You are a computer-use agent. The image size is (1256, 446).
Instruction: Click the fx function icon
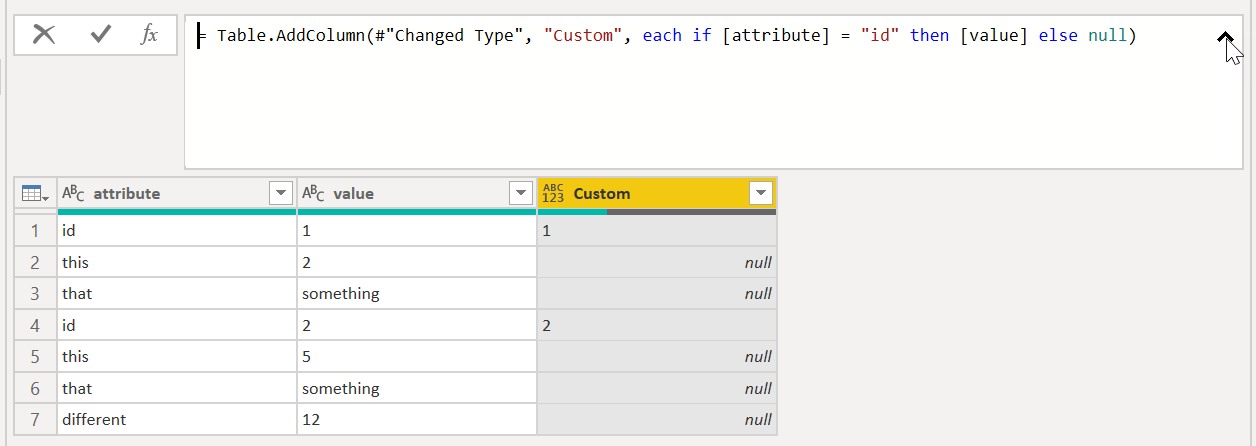[x=149, y=35]
